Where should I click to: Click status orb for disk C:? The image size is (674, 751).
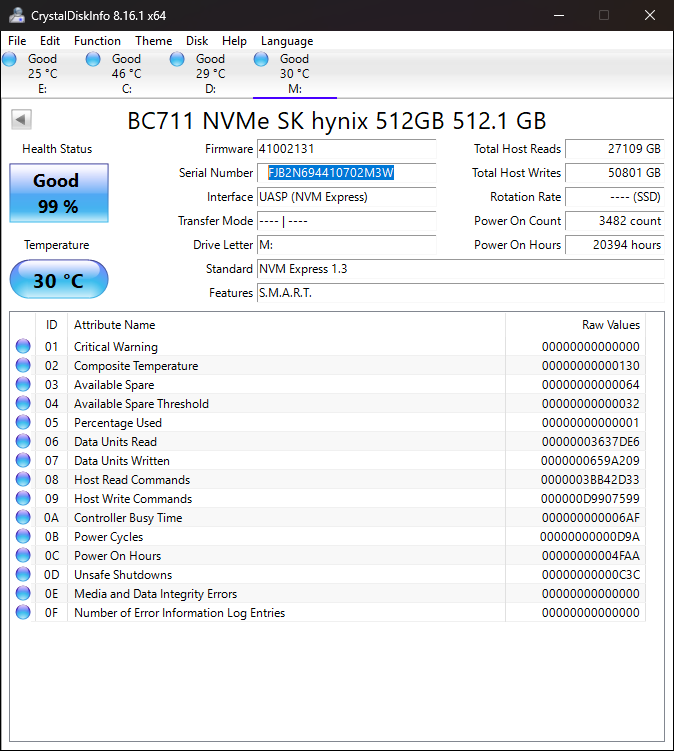point(93,59)
